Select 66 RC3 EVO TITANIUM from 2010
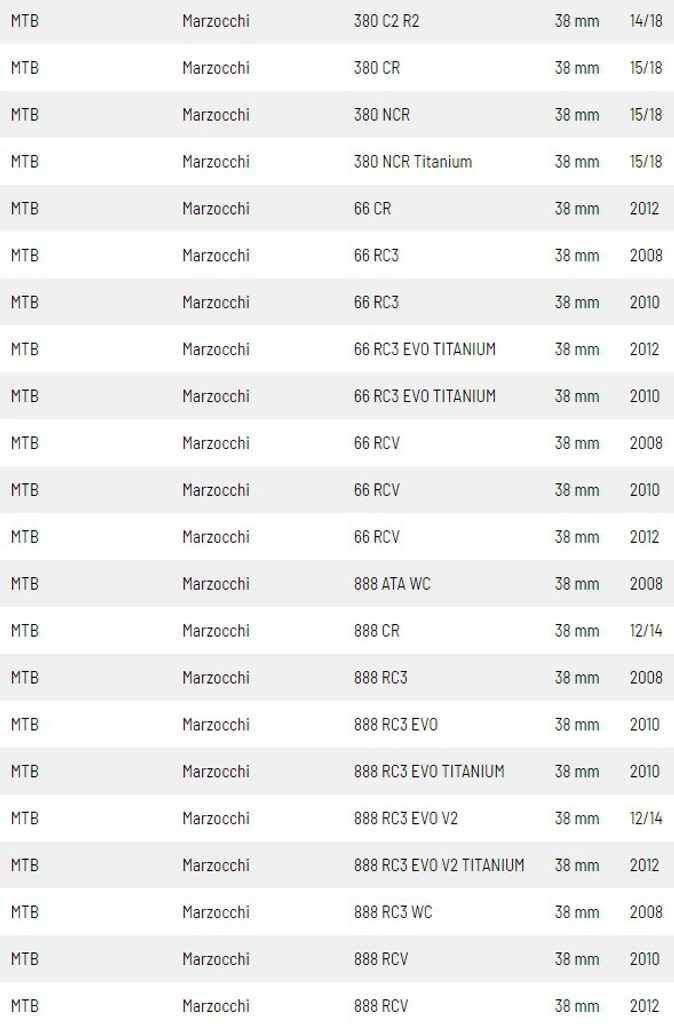 [424, 396]
